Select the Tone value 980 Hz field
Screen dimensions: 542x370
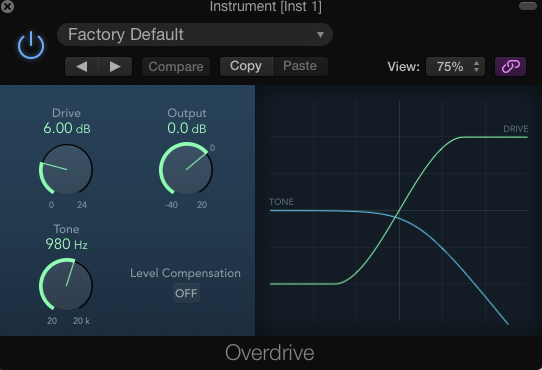[66, 244]
